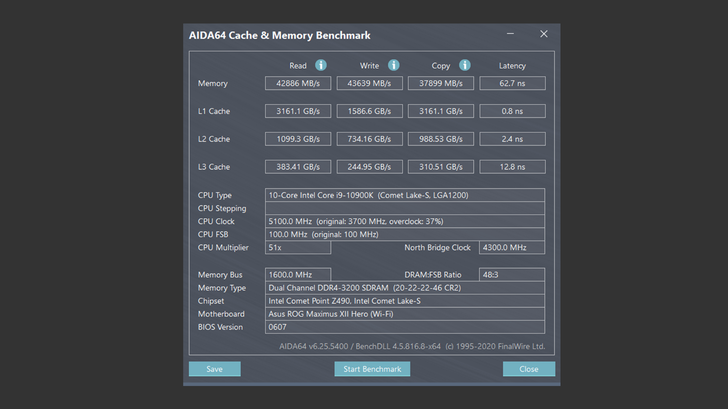Select the DRAM:FSB Ratio field
The height and width of the screenshot is (409, 728).
[x=512, y=274]
